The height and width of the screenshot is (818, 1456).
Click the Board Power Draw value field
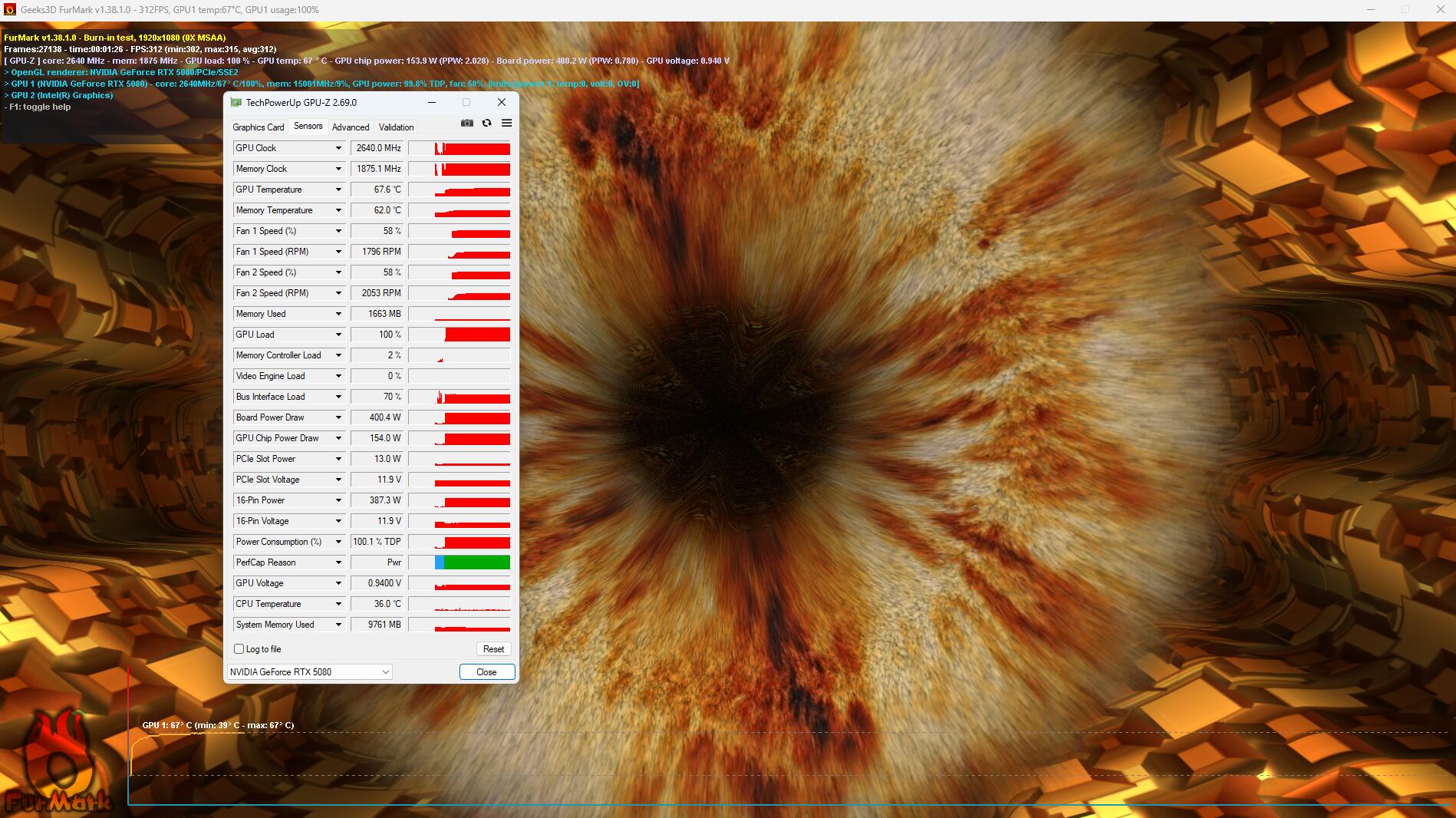pos(377,417)
